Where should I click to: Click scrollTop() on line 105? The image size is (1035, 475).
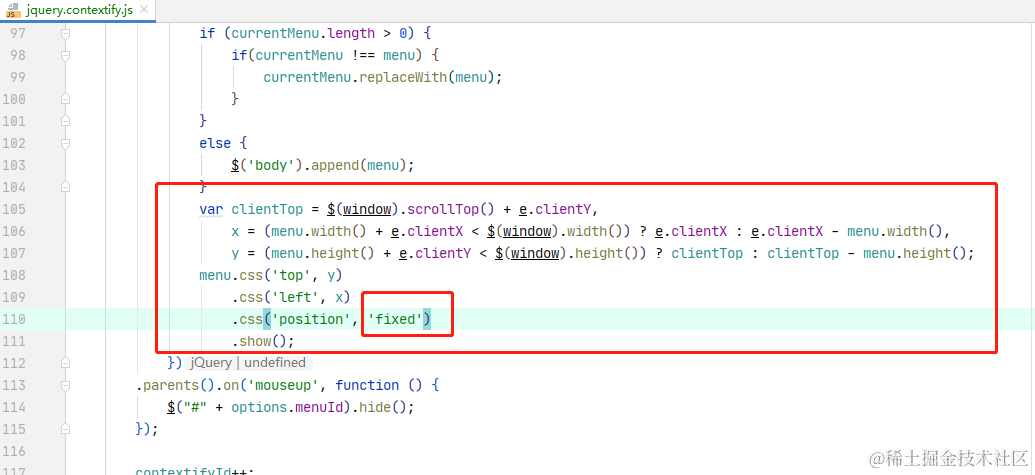tap(451, 209)
